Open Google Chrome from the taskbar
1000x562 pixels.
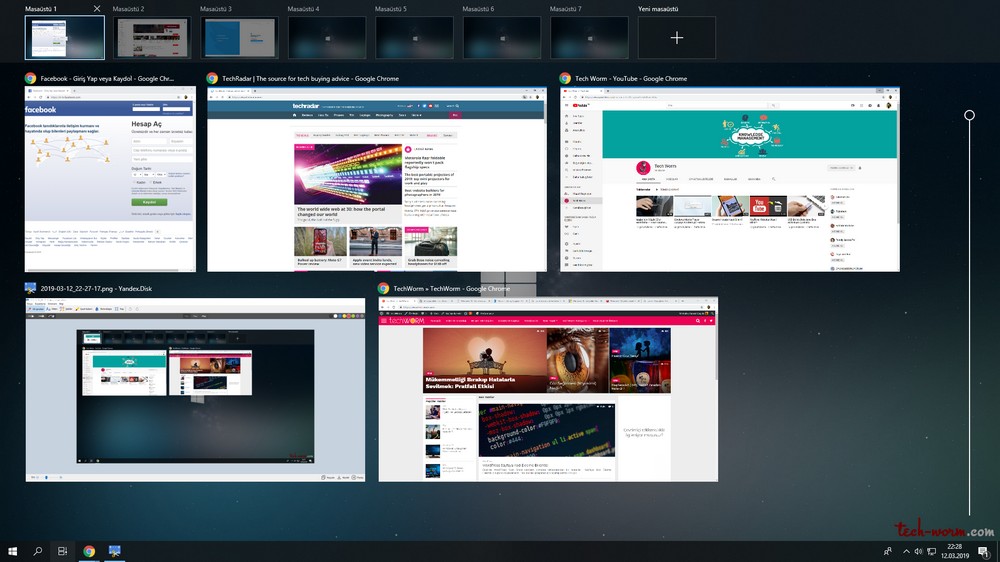89,551
